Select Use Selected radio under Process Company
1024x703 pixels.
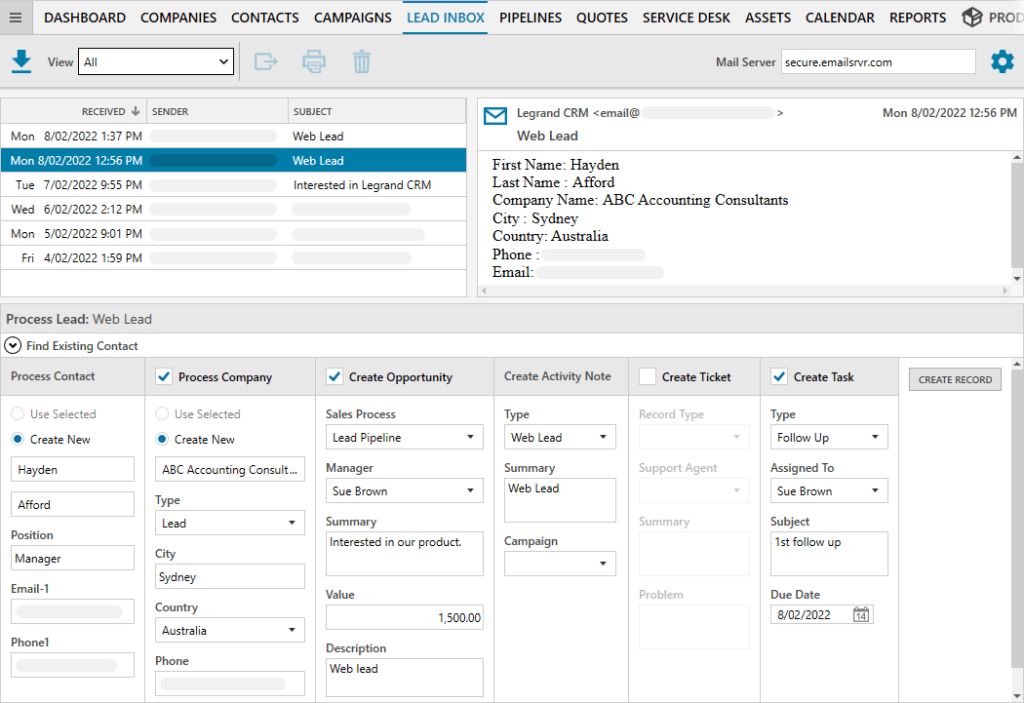(x=160, y=413)
